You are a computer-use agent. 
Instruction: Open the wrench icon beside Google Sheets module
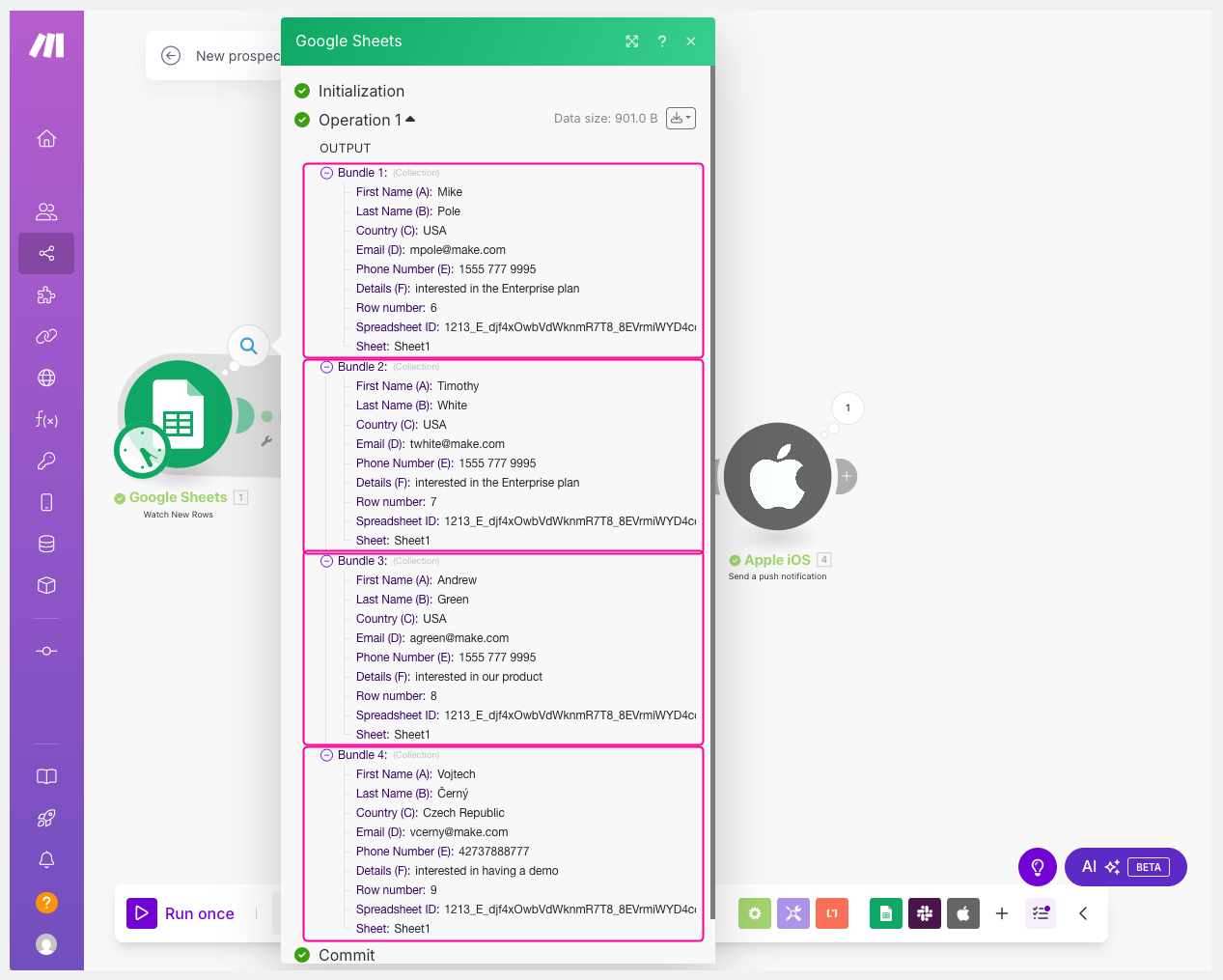pos(266,441)
